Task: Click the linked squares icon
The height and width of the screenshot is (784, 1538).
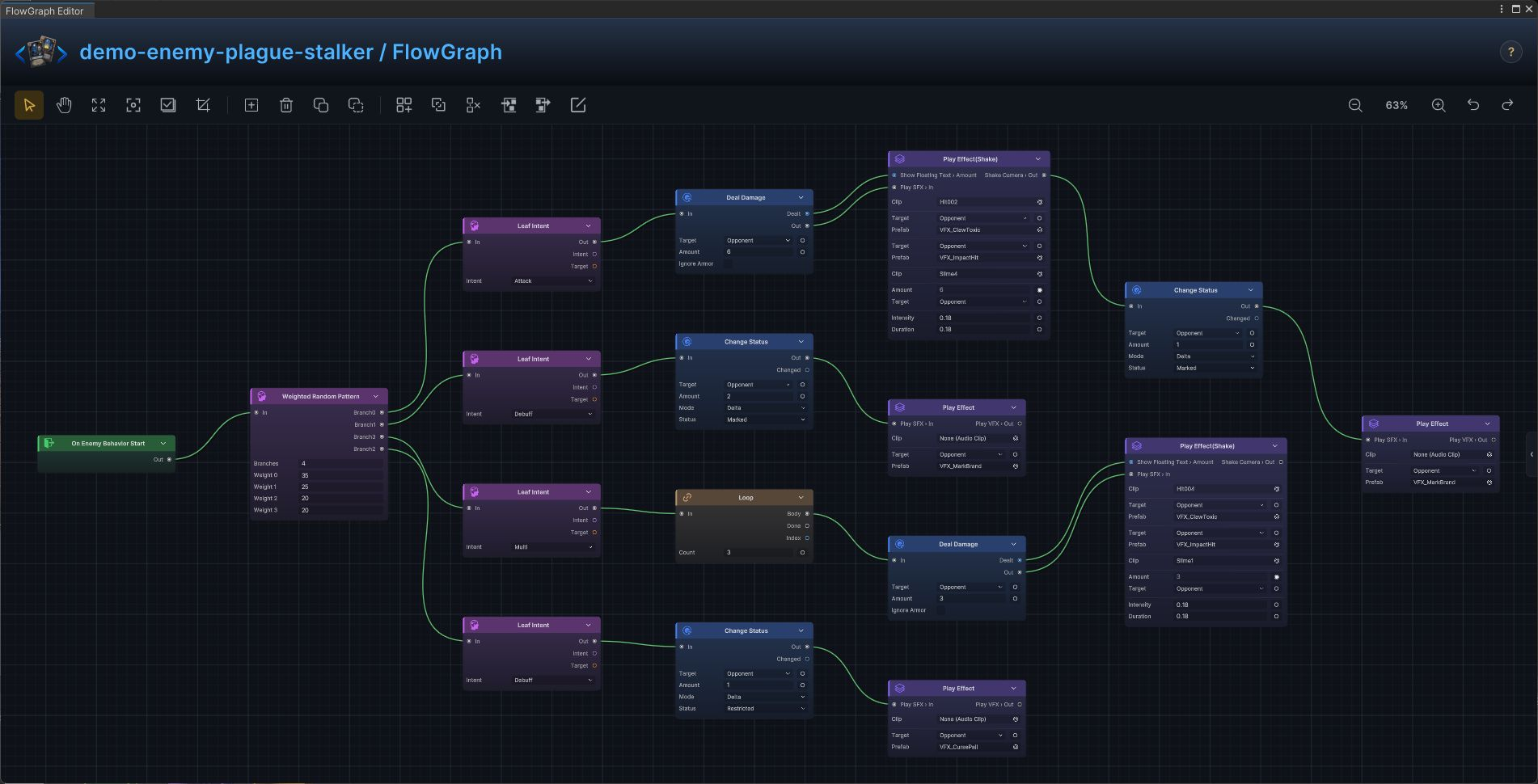Action: 438,105
